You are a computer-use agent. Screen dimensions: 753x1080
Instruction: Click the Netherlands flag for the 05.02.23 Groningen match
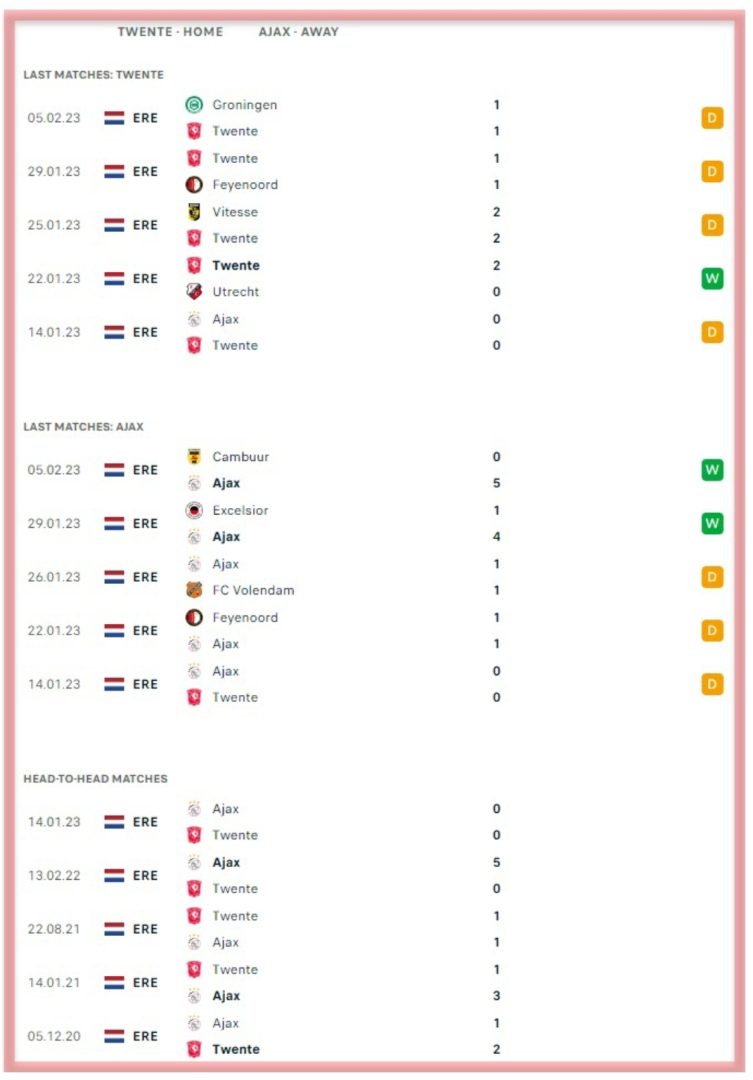(x=114, y=118)
